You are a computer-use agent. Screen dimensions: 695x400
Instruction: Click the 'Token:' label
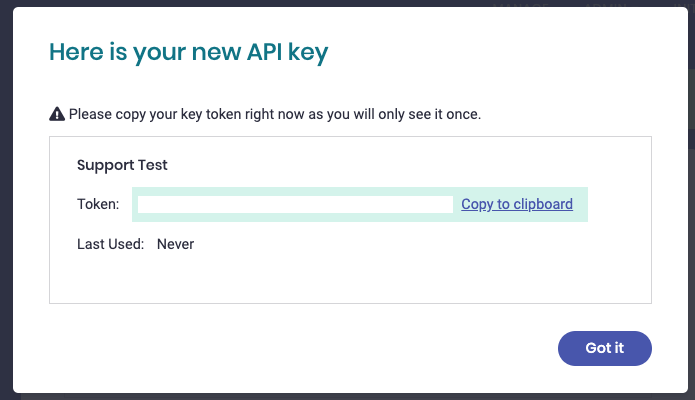coord(98,204)
